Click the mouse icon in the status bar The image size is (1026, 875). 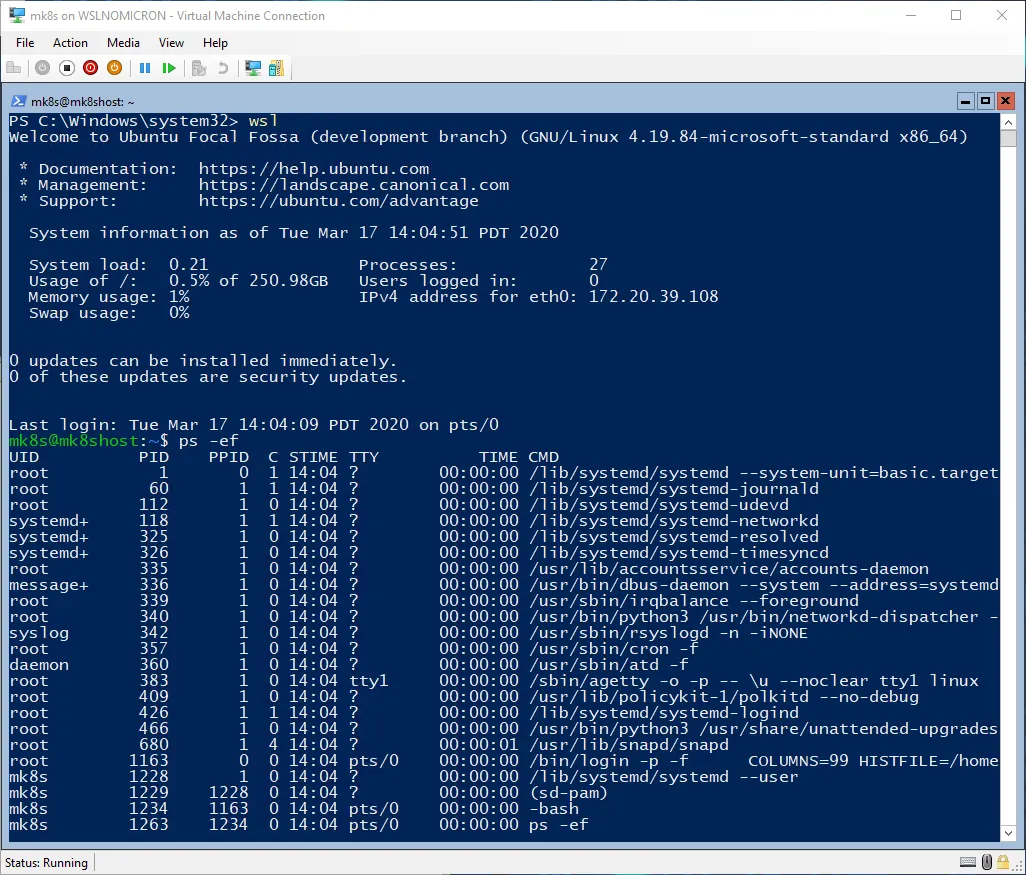tap(986, 862)
